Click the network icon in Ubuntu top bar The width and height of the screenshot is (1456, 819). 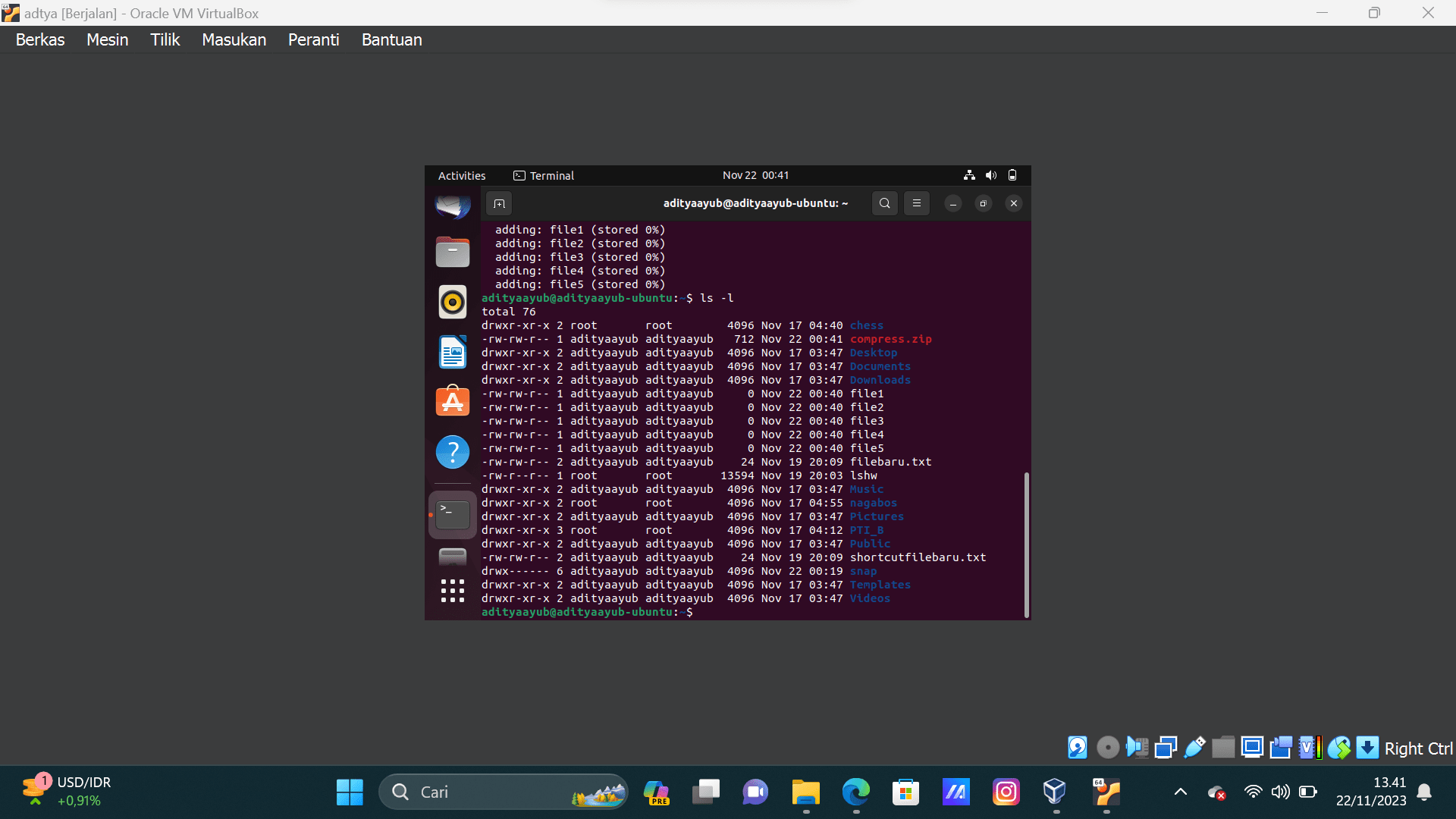click(969, 175)
